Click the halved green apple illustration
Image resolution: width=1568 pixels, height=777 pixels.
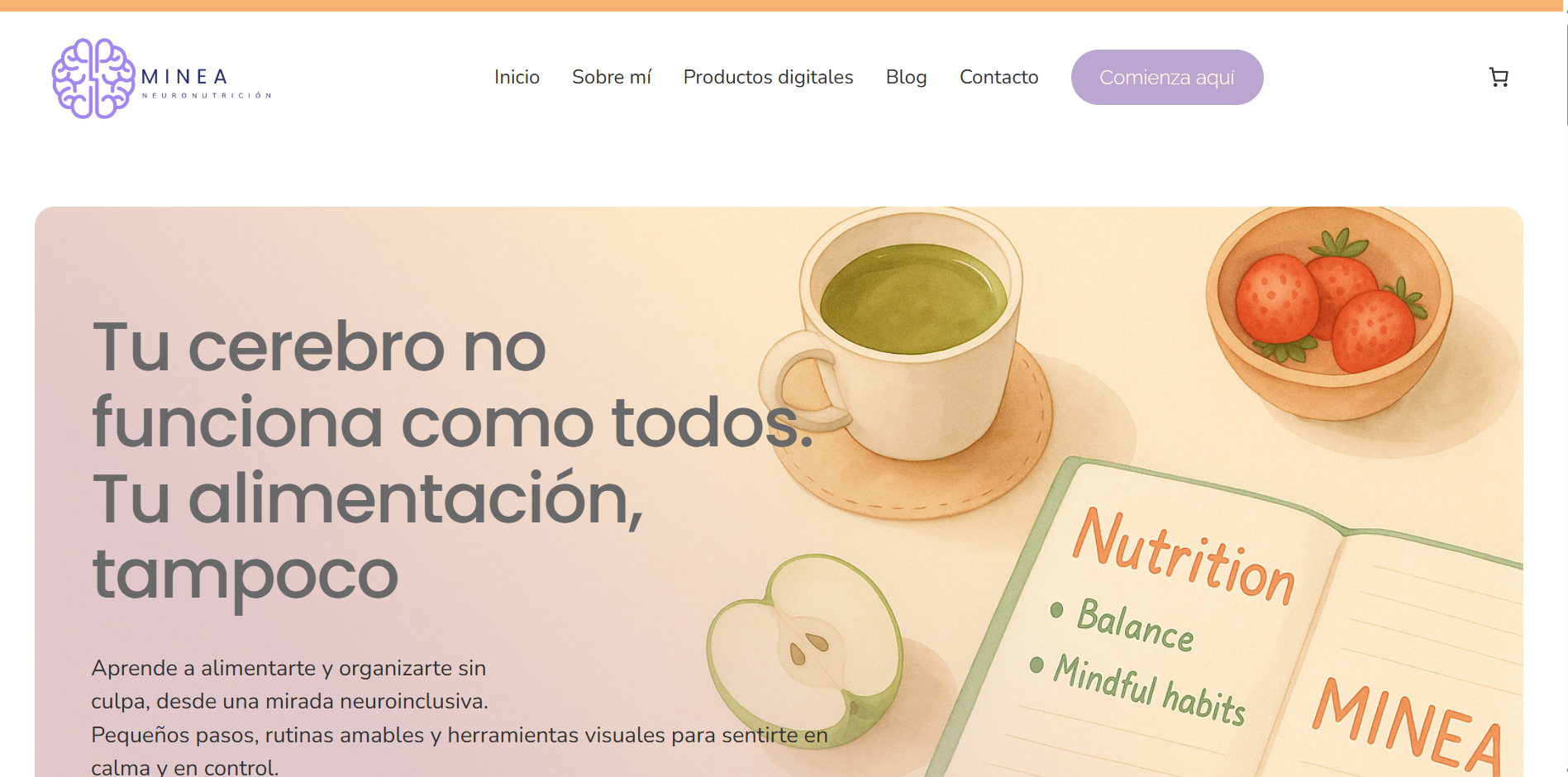[804, 651]
